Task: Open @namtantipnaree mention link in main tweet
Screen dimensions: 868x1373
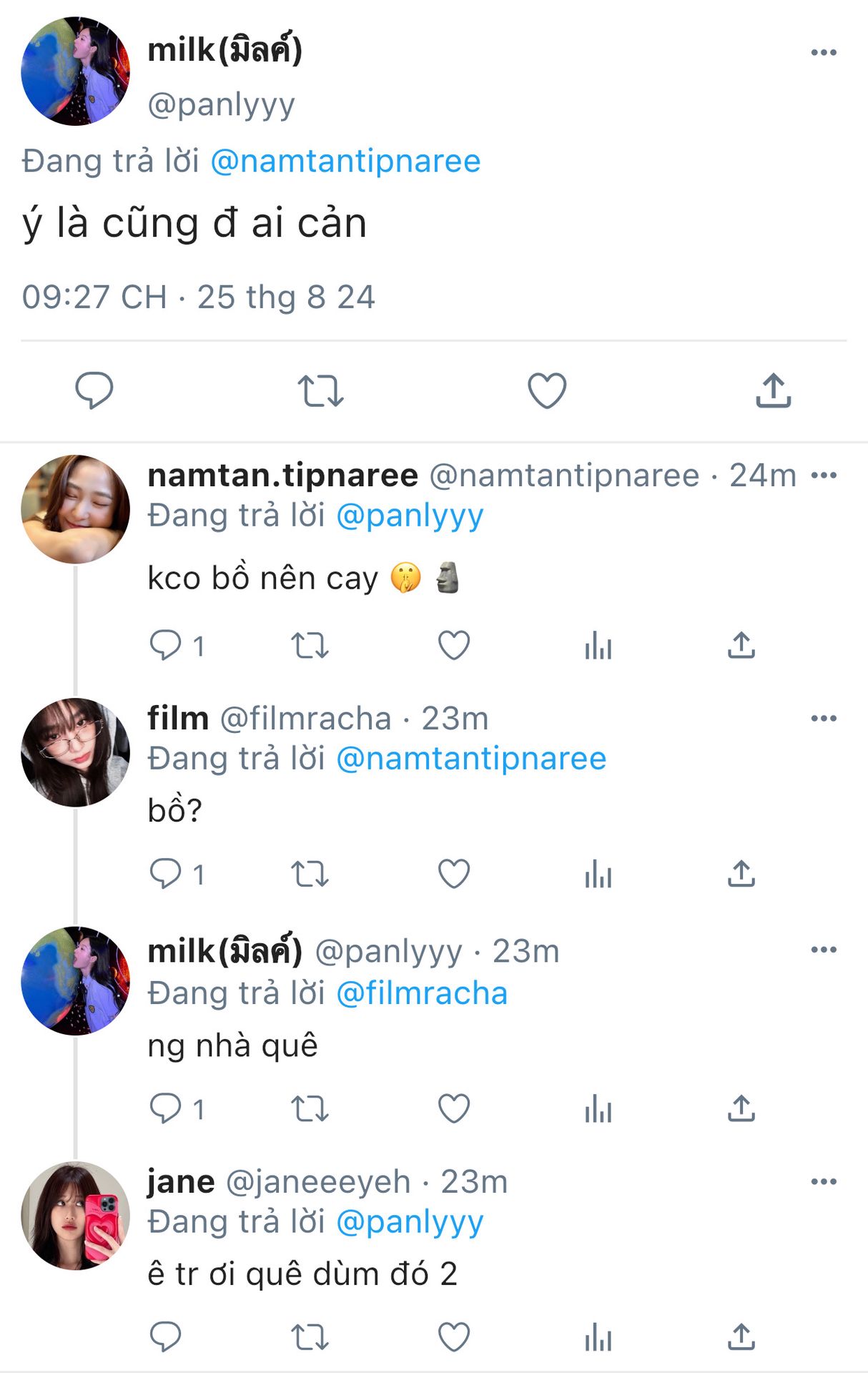Action: point(345,161)
